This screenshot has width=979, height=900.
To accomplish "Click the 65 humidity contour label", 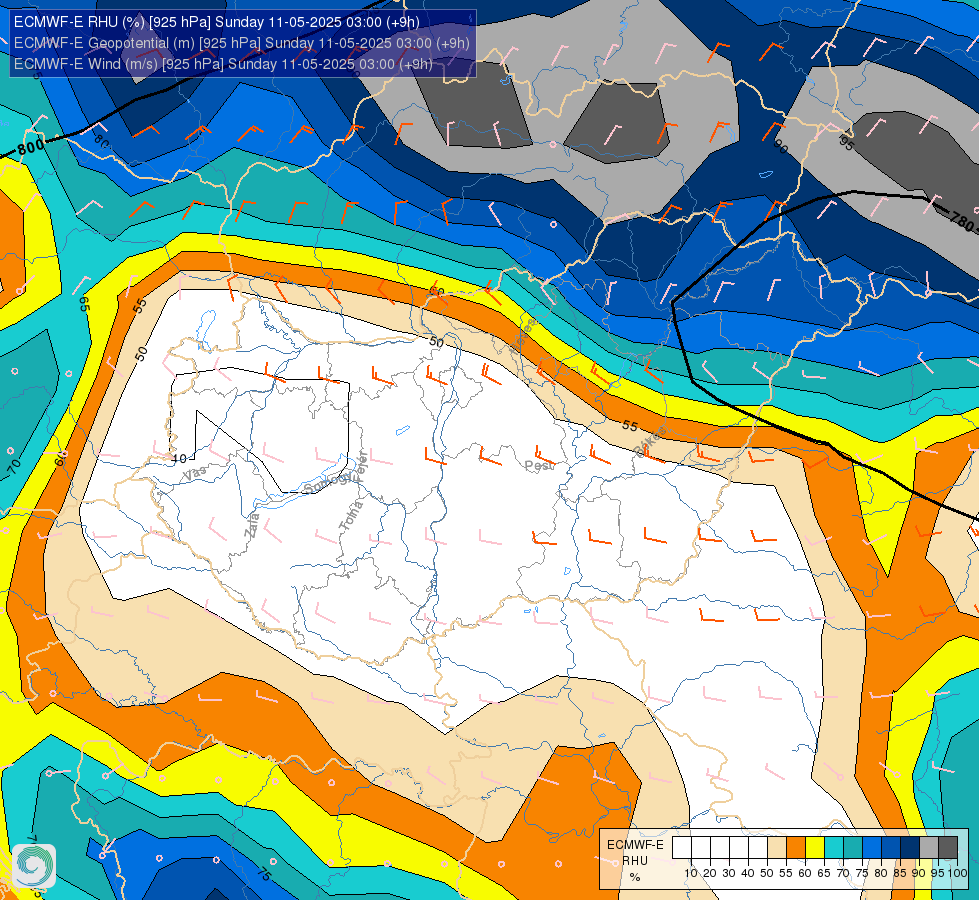I will point(85,304).
